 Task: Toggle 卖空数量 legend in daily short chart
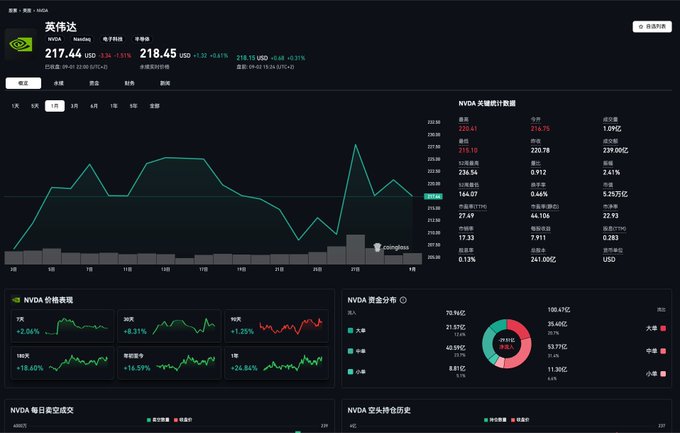click(158, 420)
